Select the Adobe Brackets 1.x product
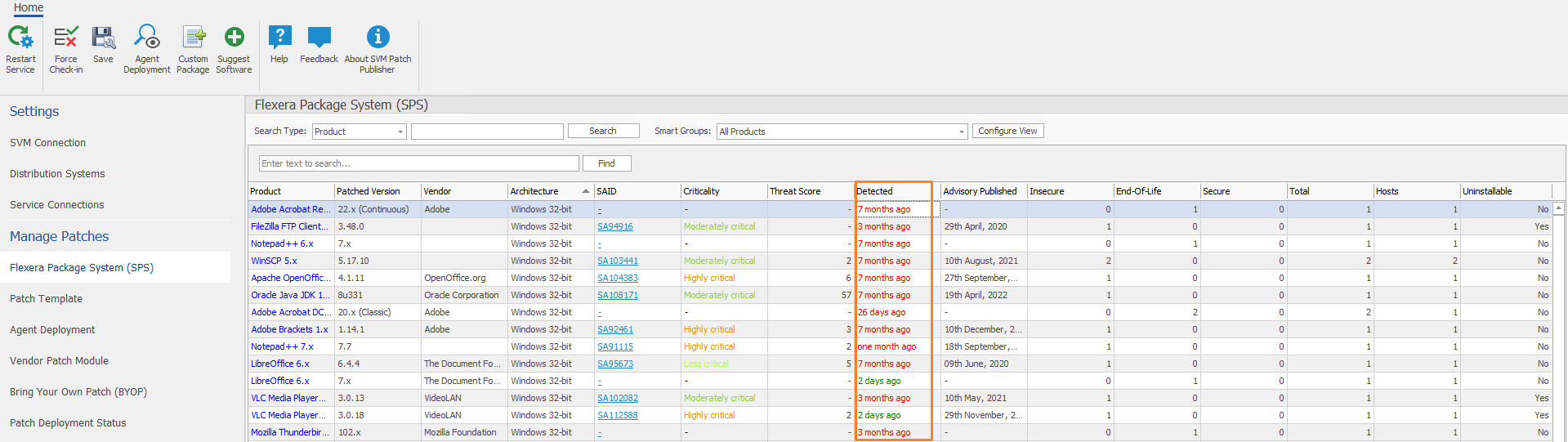 [x=289, y=329]
